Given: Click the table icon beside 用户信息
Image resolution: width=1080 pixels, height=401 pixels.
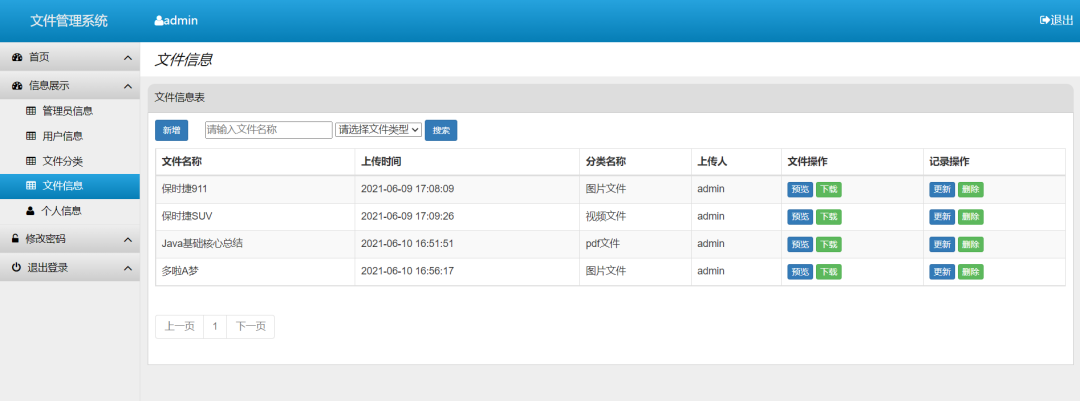Looking at the screenshot, I should tap(31, 136).
